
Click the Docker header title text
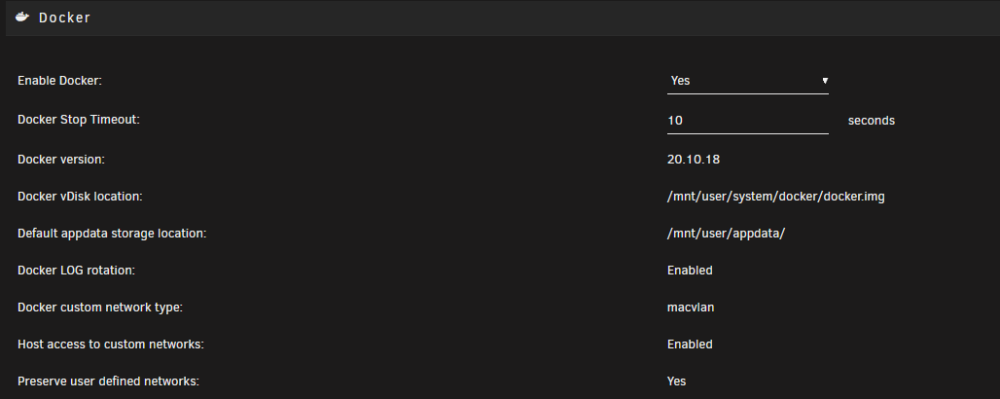(64, 18)
